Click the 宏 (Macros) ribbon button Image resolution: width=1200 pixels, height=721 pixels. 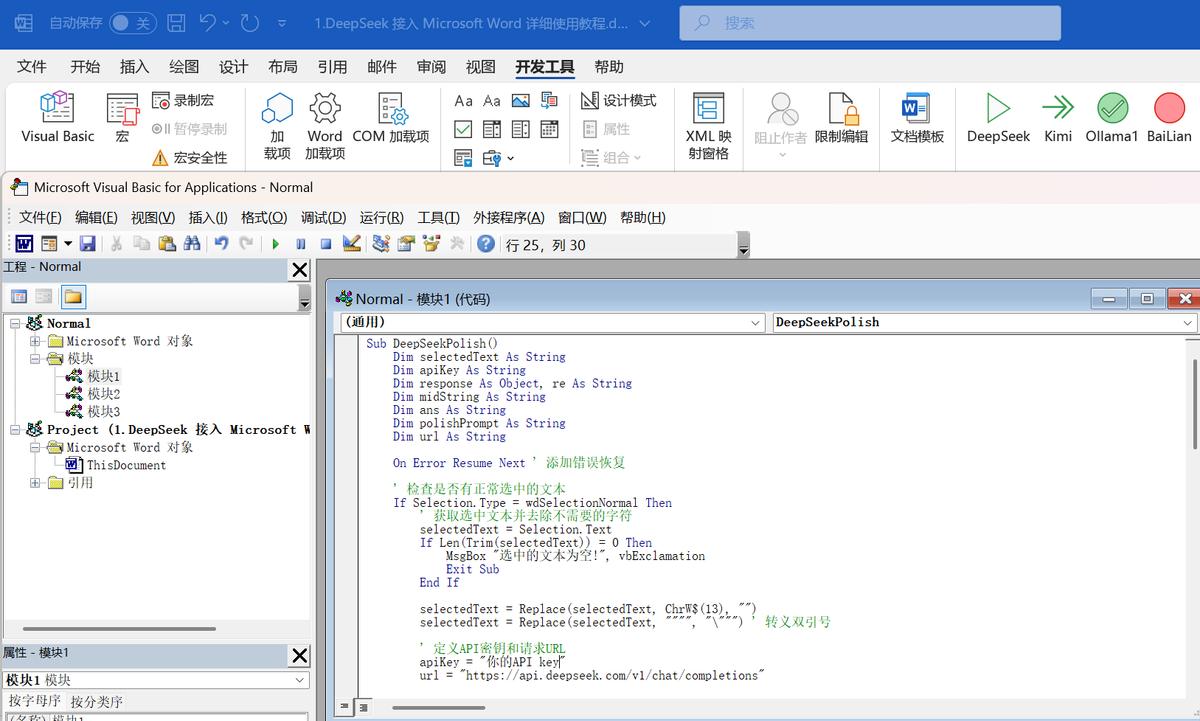click(122, 118)
